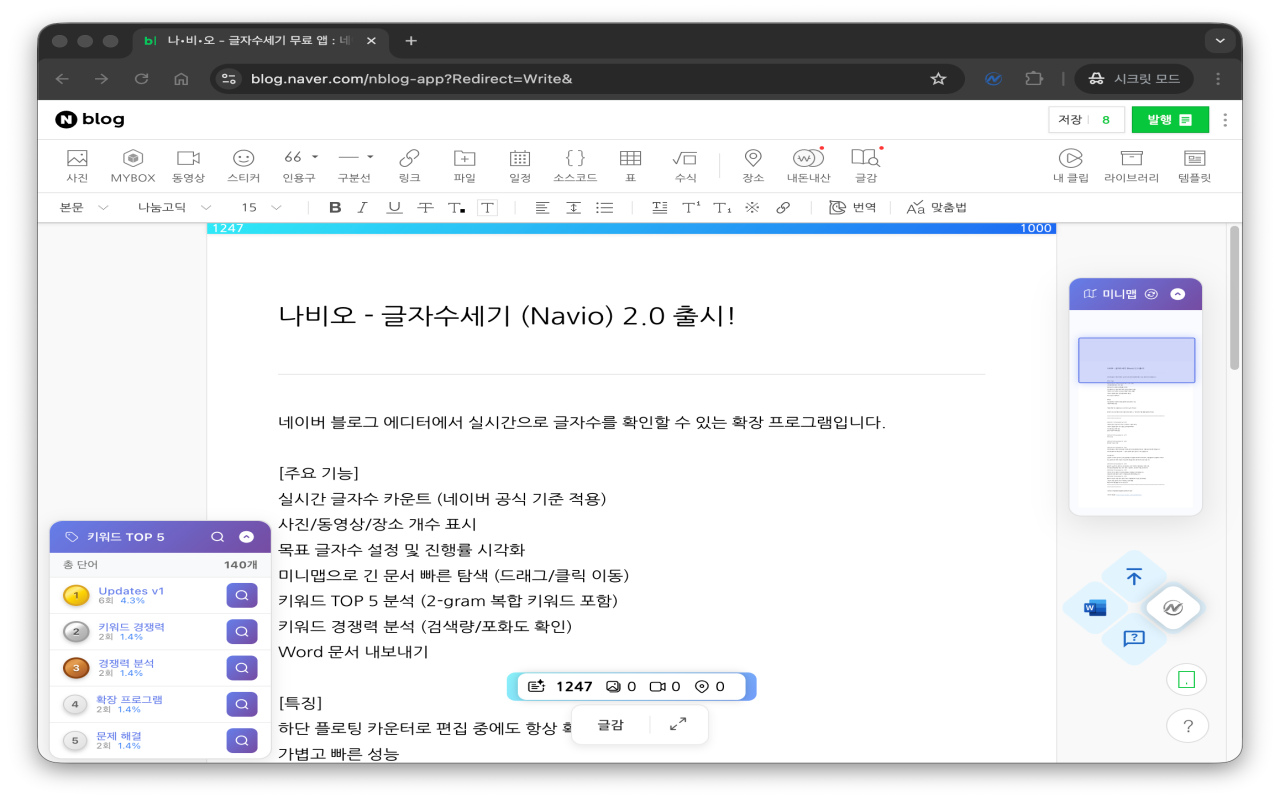Screen dimensions: 1280x800
Task: Add a video using 동영상 icon
Action: [x=188, y=165]
